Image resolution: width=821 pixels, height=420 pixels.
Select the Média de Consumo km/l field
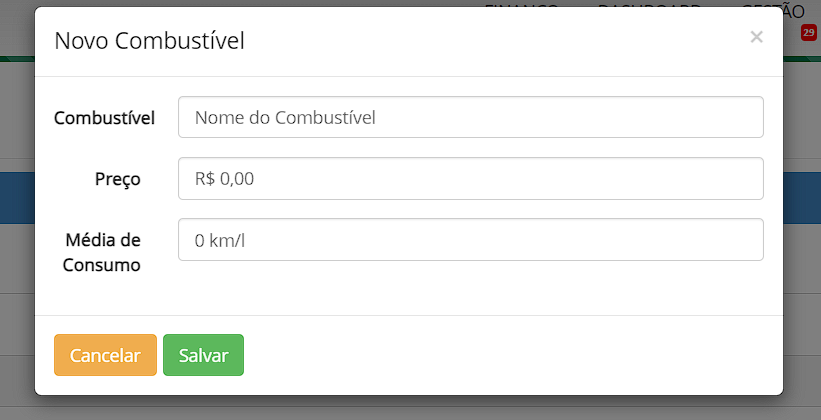pyautogui.click(x=470, y=240)
